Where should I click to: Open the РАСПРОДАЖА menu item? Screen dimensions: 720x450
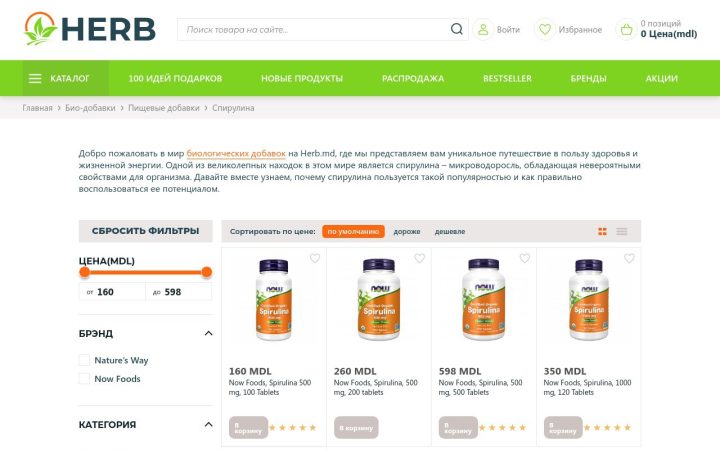point(413,79)
